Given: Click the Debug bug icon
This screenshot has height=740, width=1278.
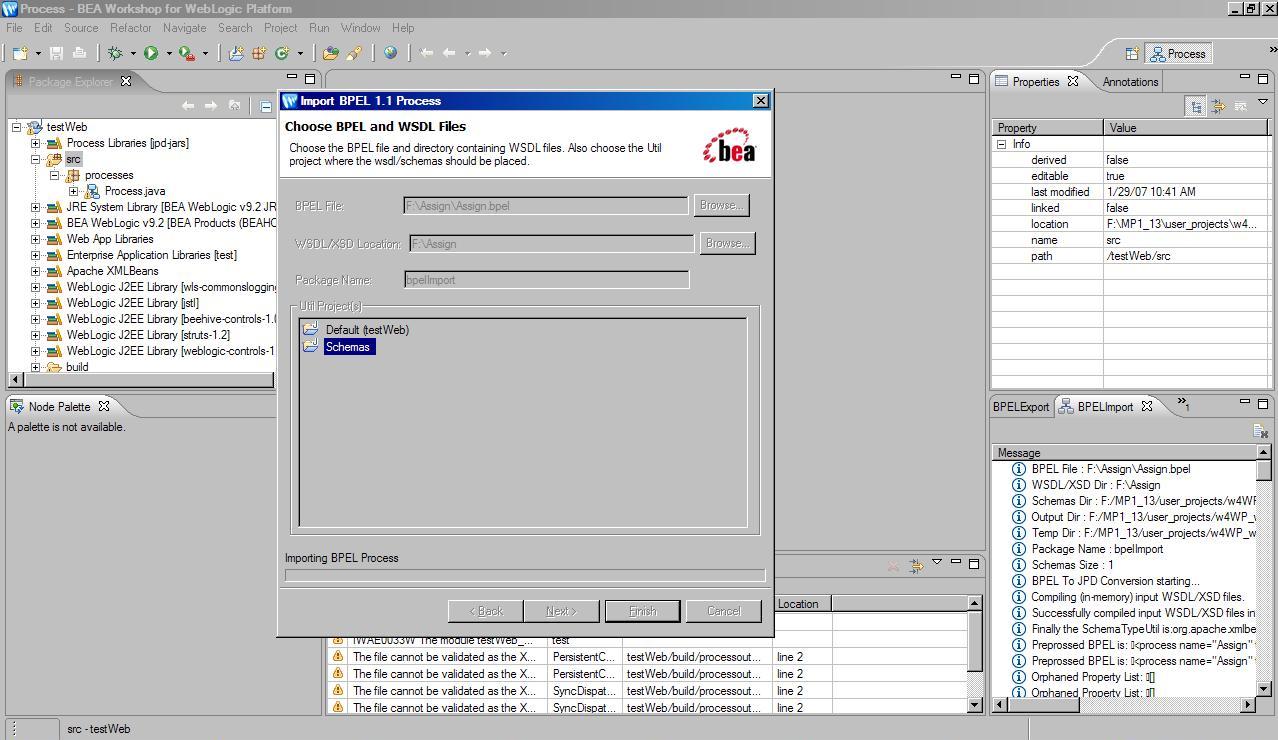Looking at the screenshot, I should coord(115,53).
